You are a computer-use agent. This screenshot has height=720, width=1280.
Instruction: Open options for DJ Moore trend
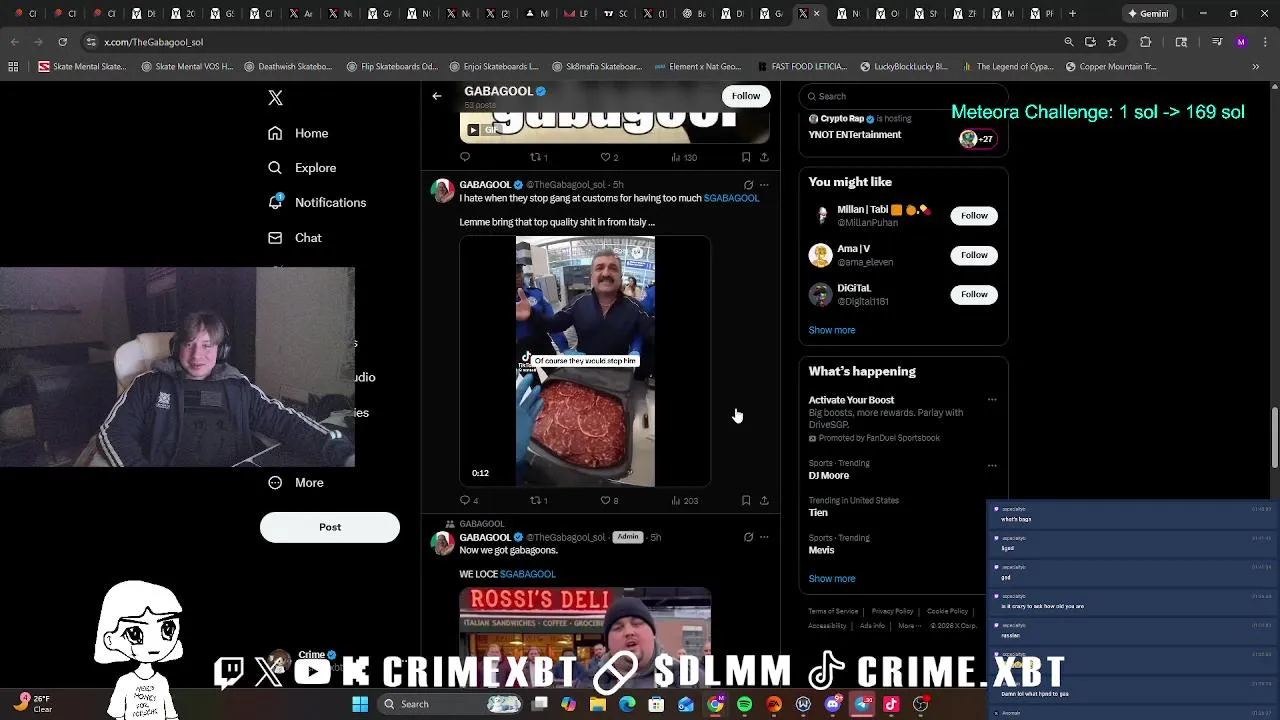click(x=992, y=465)
